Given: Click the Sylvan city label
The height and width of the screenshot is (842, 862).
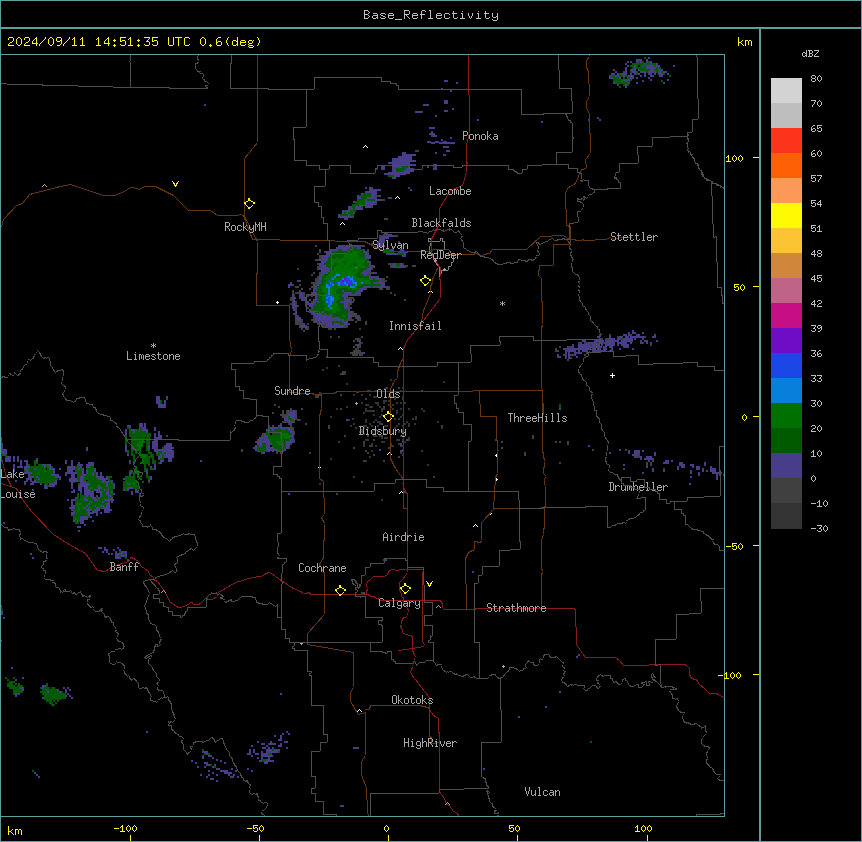Looking at the screenshot, I should tap(390, 245).
